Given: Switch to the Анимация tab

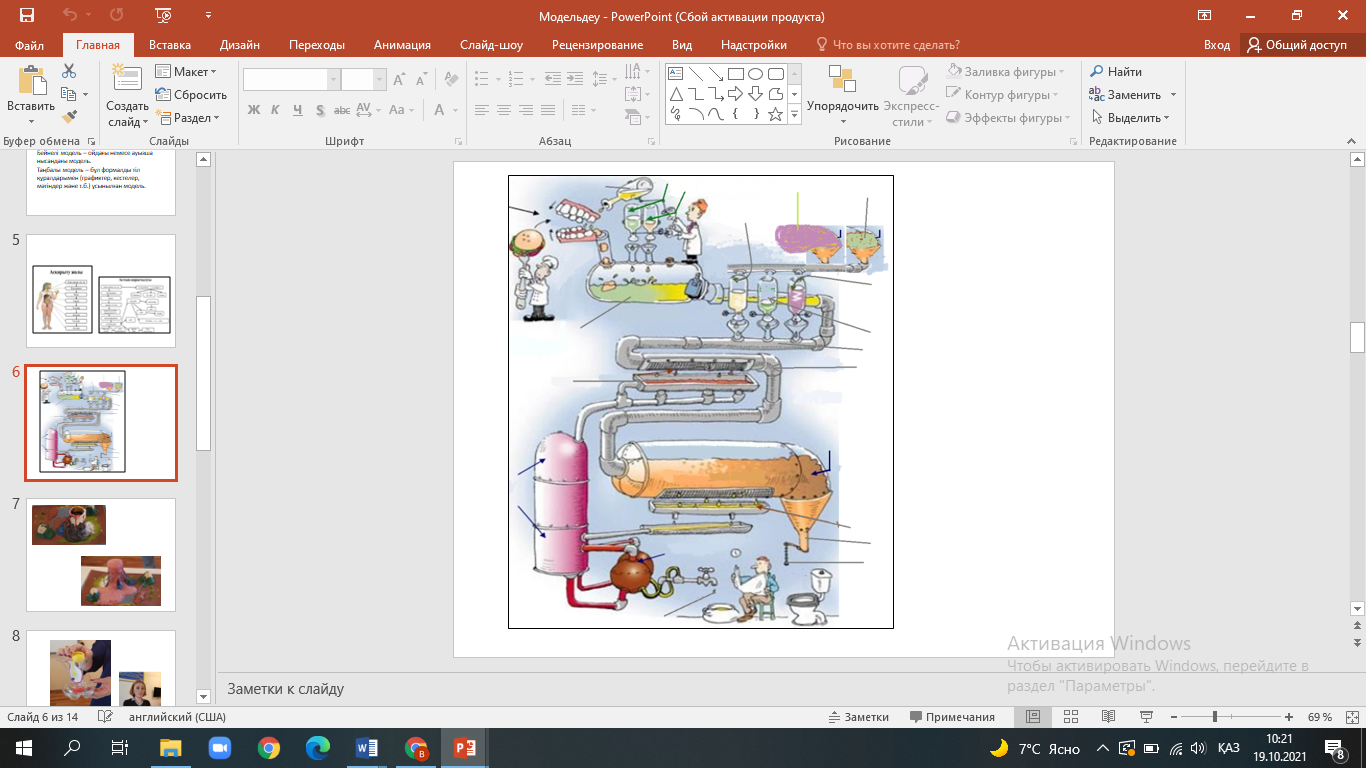Looking at the screenshot, I should [402, 45].
